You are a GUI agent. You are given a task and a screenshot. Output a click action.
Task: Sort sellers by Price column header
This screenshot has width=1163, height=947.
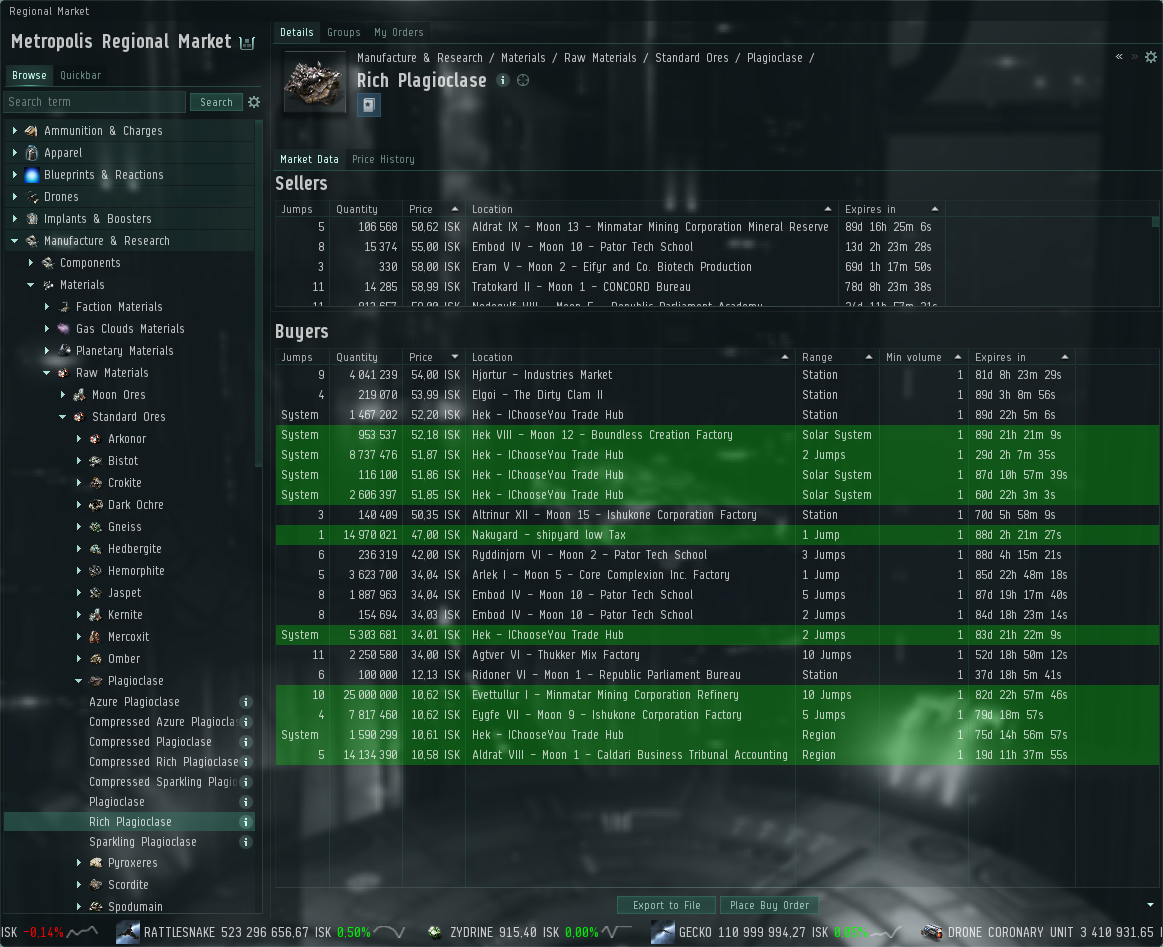coord(434,209)
